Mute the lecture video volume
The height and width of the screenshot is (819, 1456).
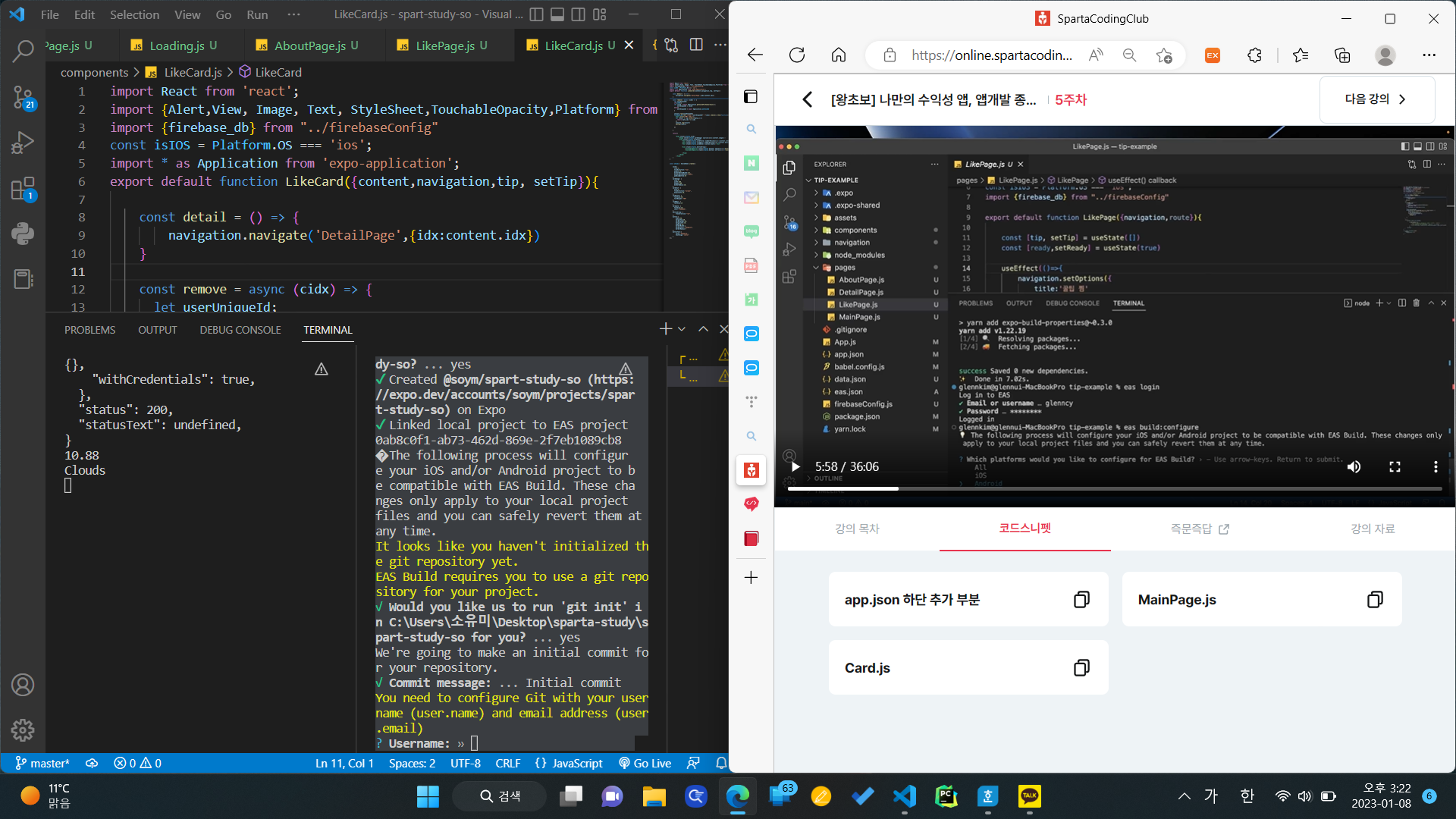(x=1354, y=466)
